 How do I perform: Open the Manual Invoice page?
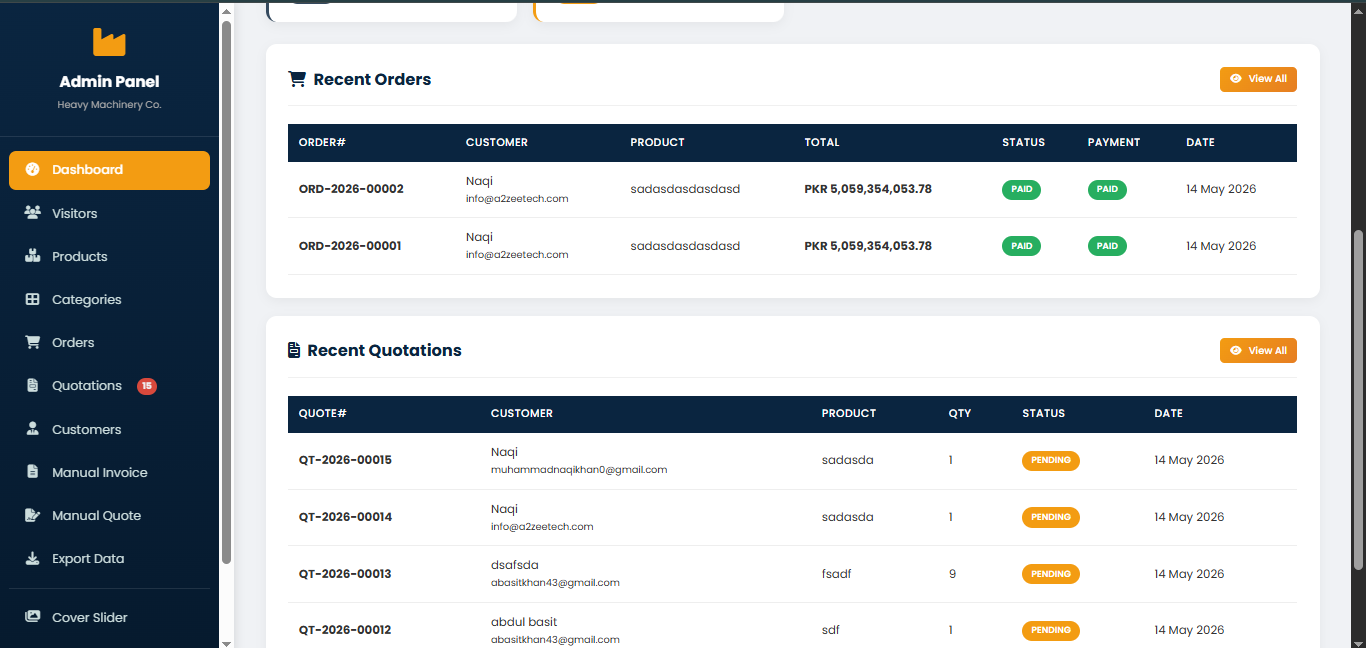109,472
